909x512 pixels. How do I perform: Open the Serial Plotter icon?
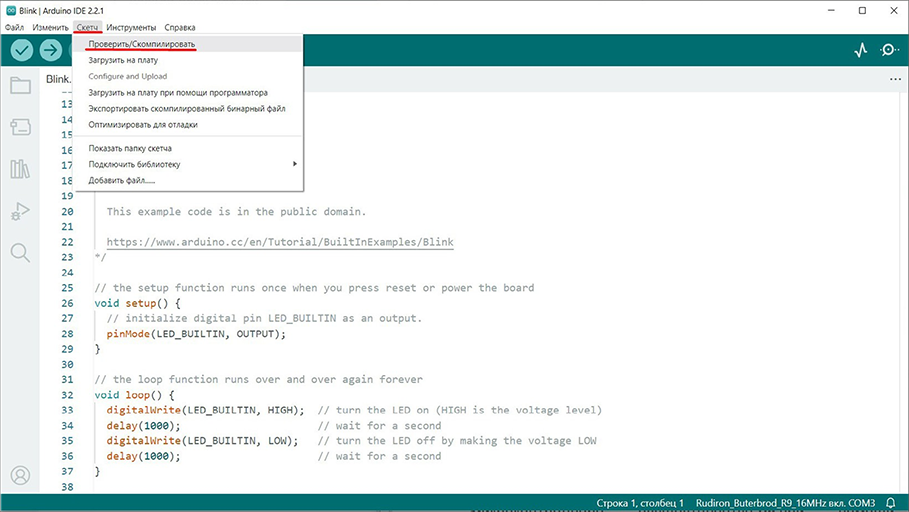[x=861, y=50]
